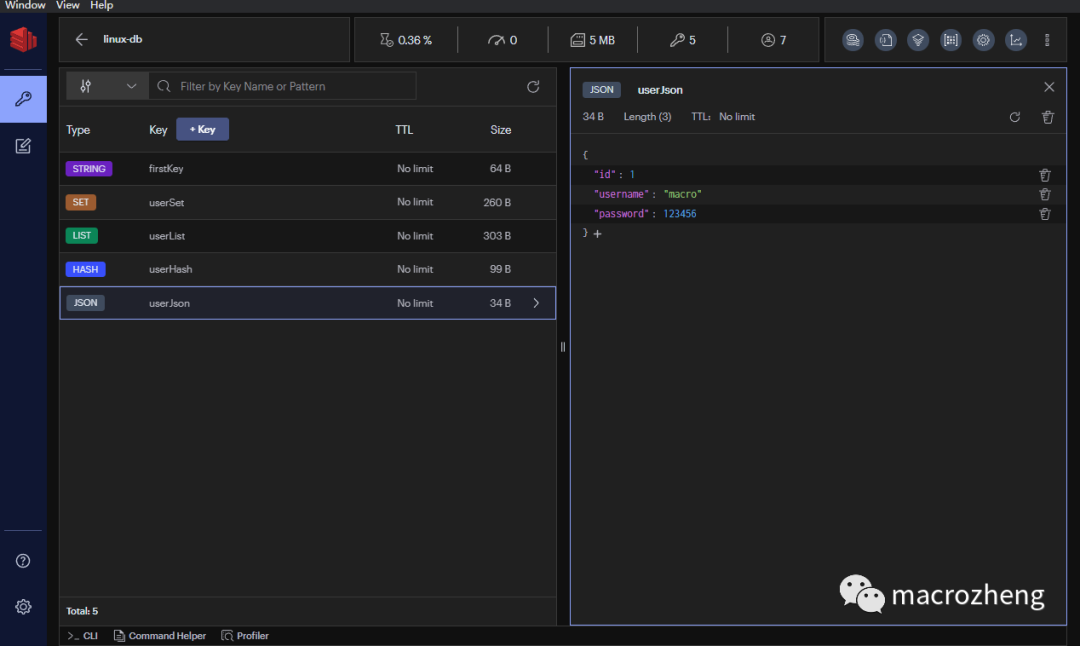Edit the "macro" username value

(x=683, y=194)
